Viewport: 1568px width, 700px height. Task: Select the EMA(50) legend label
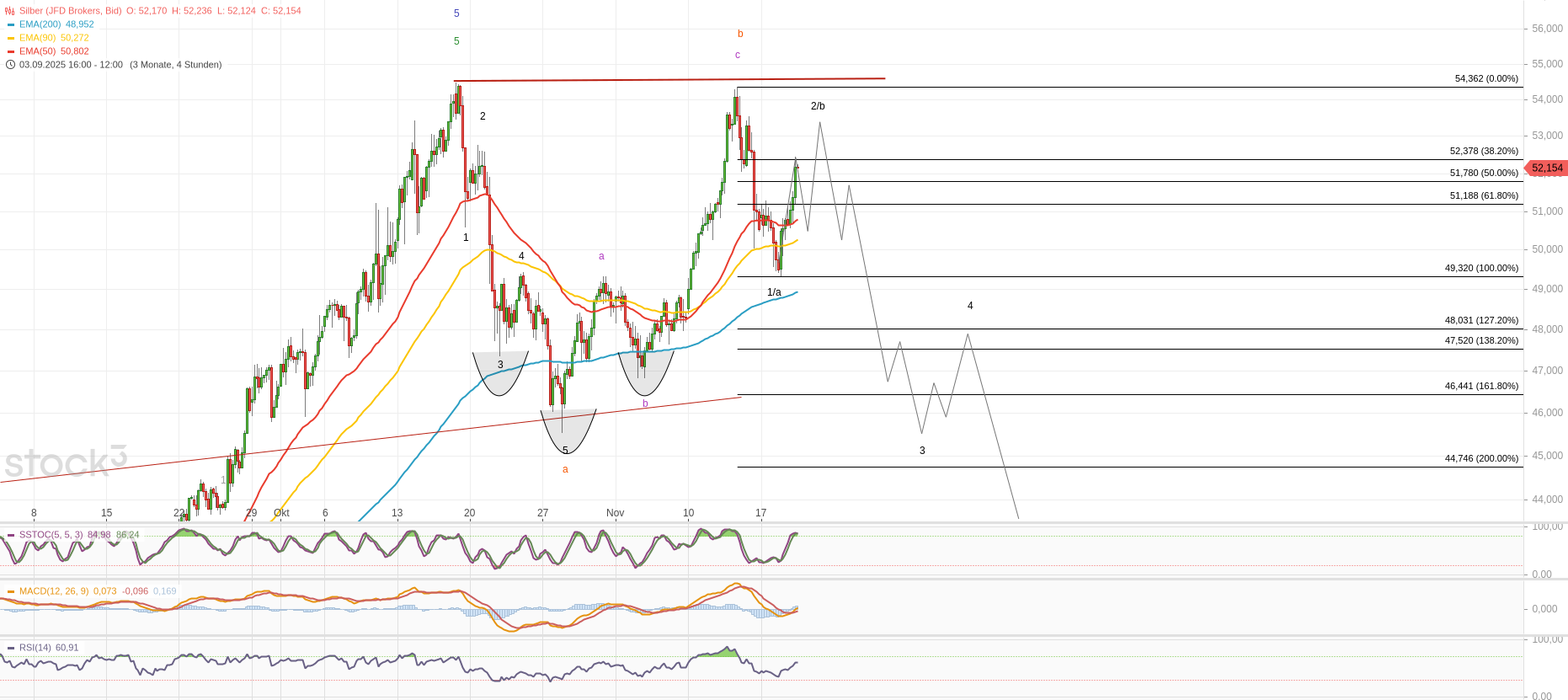point(36,51)
